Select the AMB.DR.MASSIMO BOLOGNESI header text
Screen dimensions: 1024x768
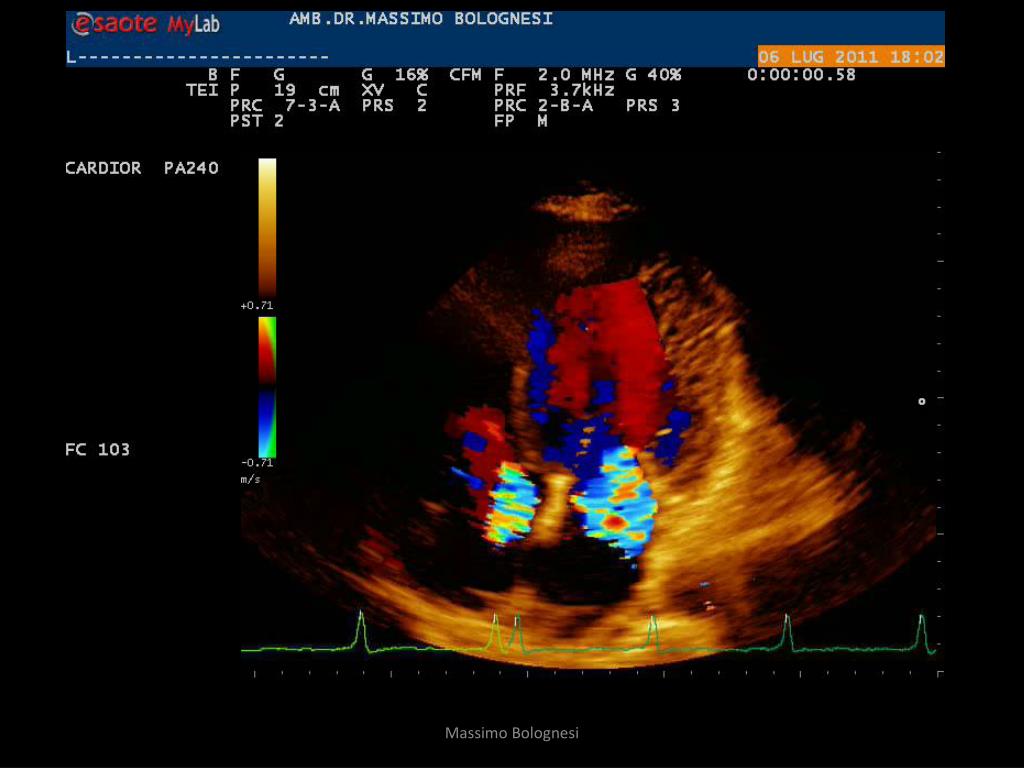(x=421, y=19)
